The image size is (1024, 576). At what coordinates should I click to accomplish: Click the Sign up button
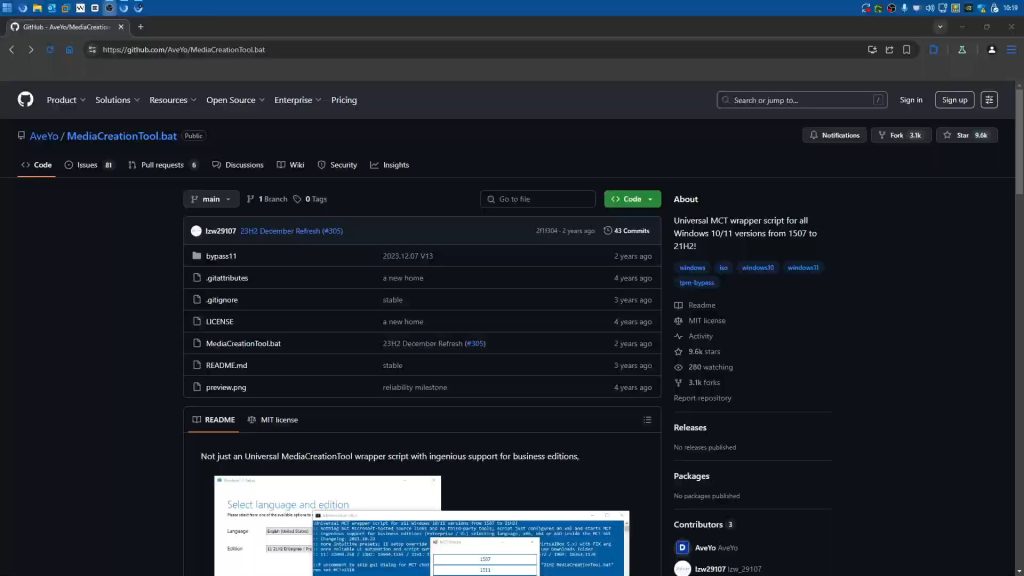tap(954, 100)
